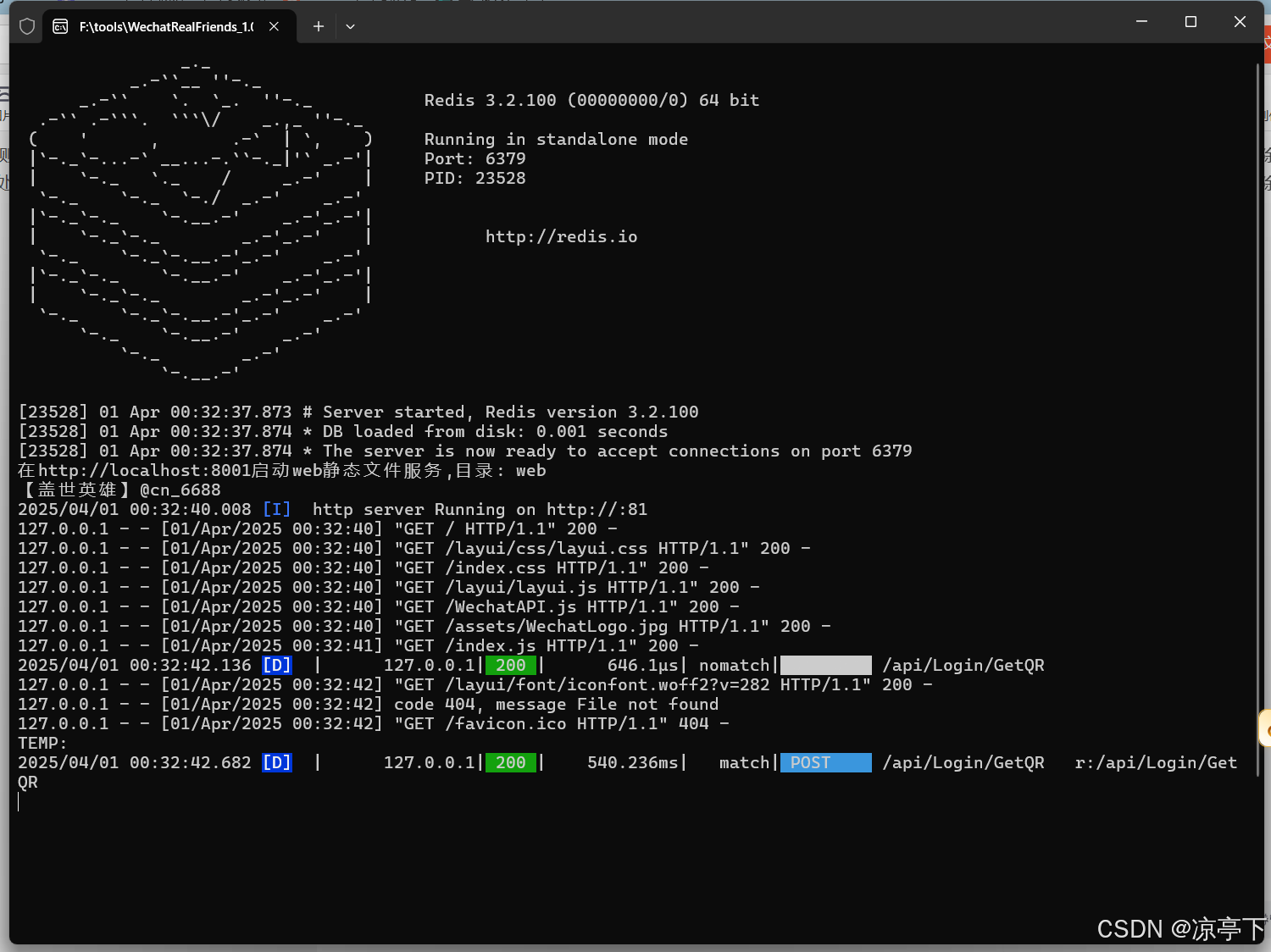The image size is (1271, 952).
Task: Click the blue POST method badge
Action: 826,762
